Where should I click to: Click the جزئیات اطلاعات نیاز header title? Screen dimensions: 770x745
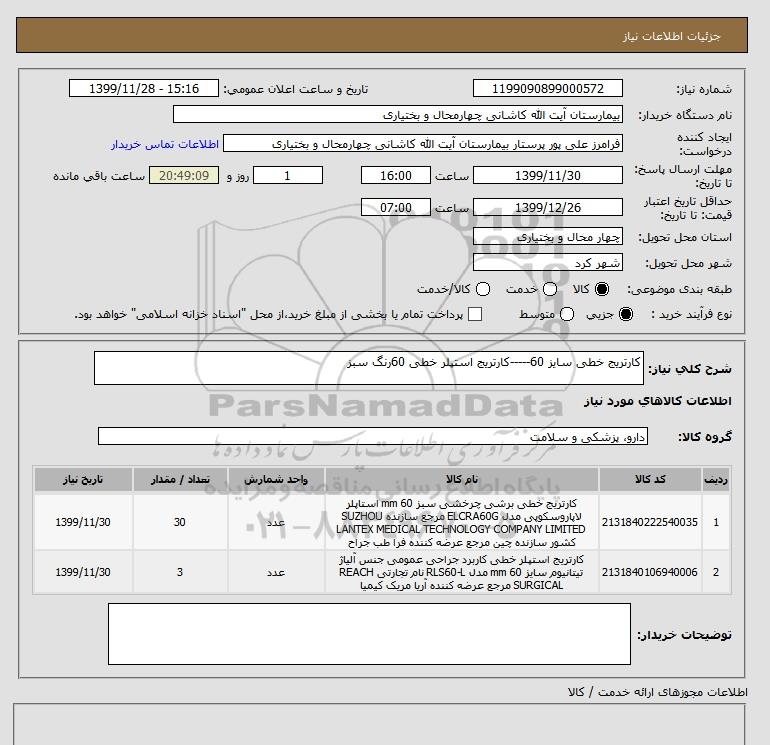(672, 36)
